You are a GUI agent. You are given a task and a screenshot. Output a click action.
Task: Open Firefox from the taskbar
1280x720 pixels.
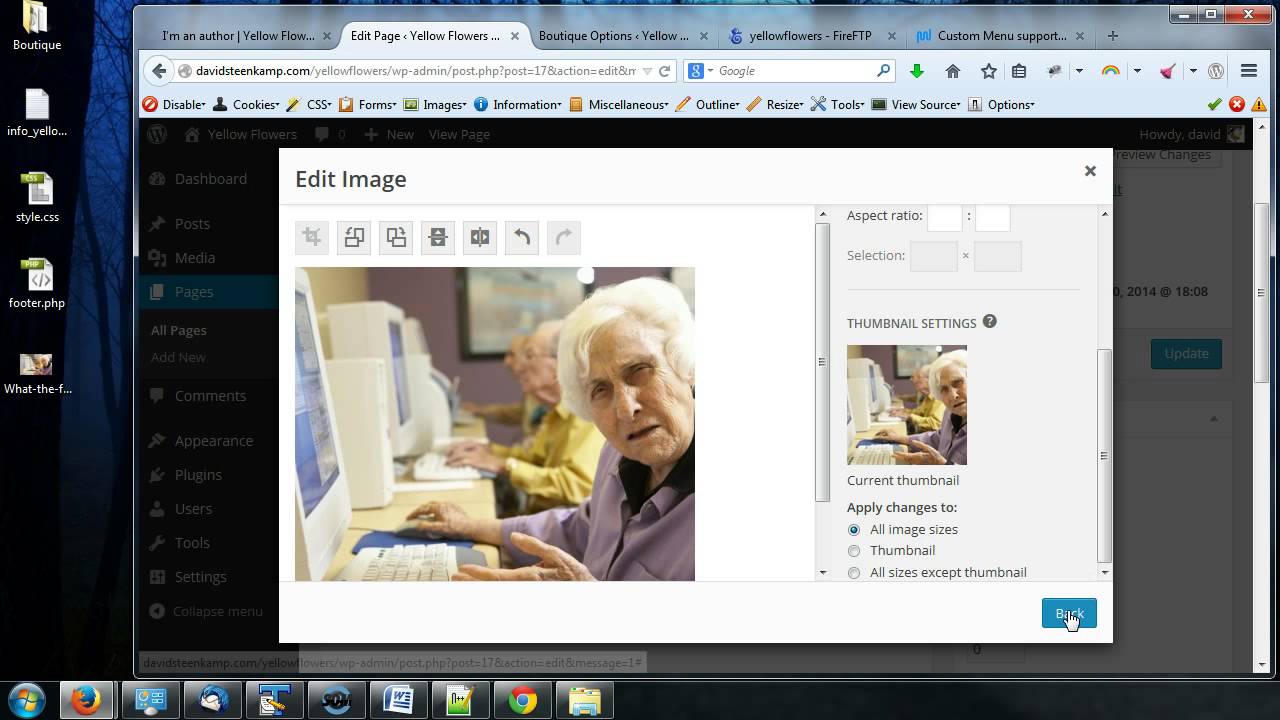coord(87,700)
